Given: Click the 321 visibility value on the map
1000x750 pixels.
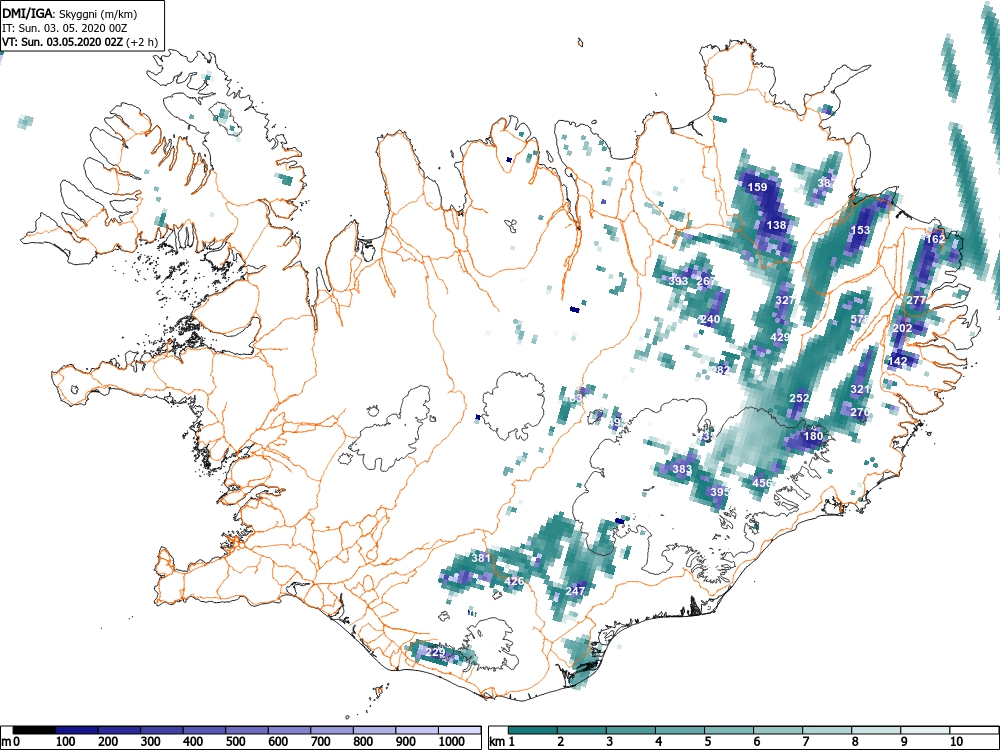Looking at the screenshot, I should click(860, 389).
